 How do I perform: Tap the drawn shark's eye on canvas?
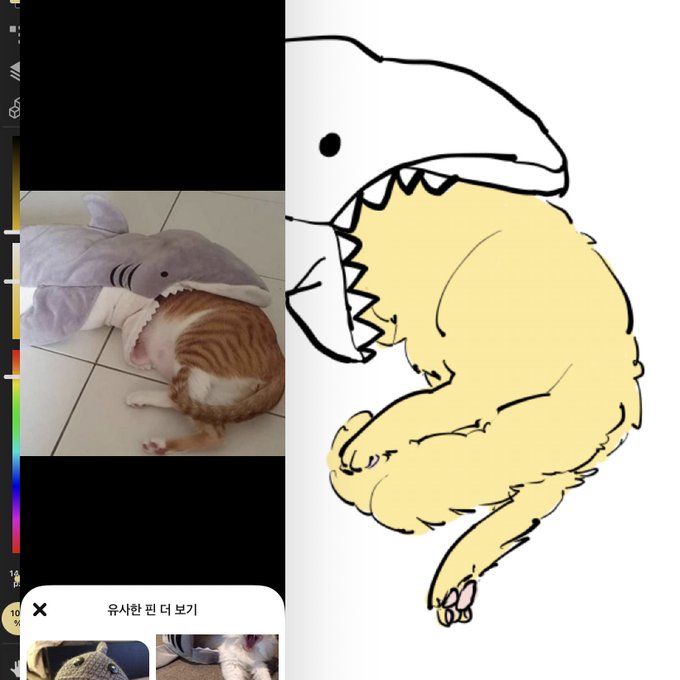coord(330,145)
